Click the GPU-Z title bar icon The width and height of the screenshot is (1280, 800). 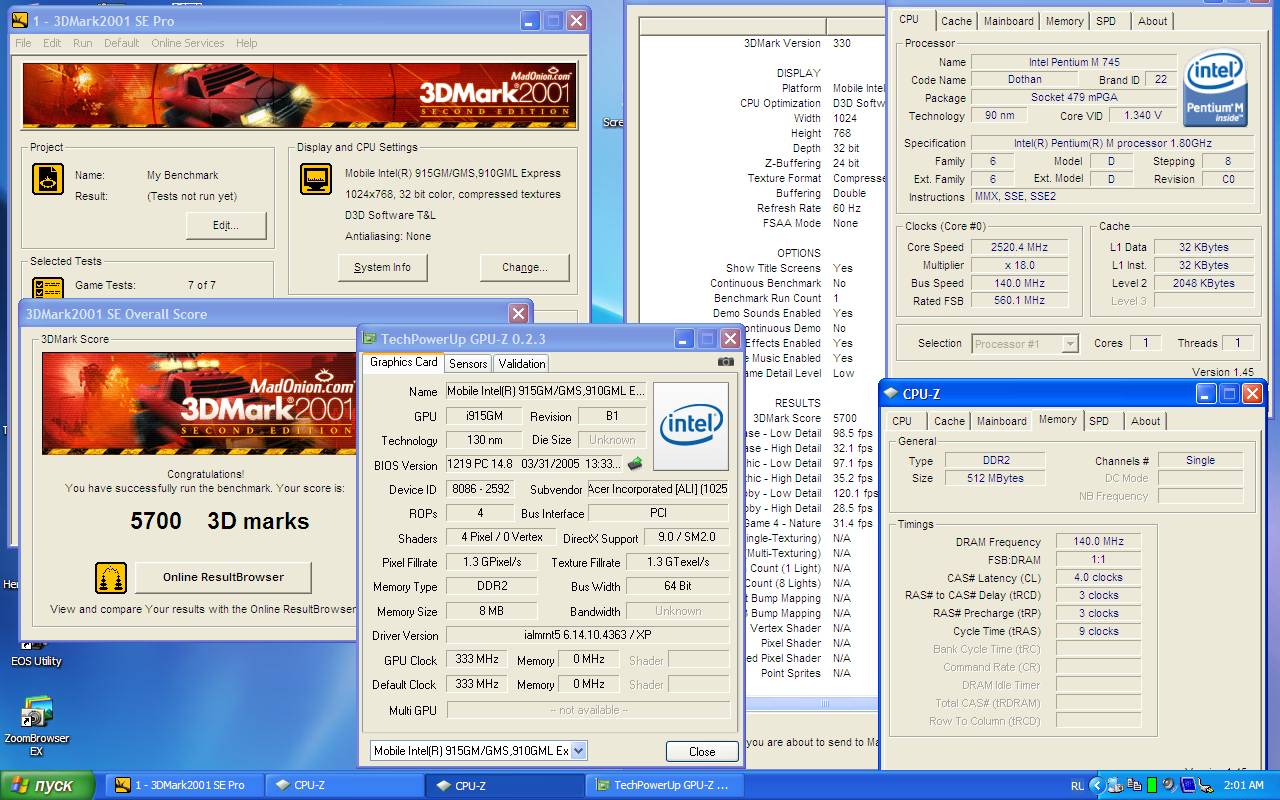[370, 340]
